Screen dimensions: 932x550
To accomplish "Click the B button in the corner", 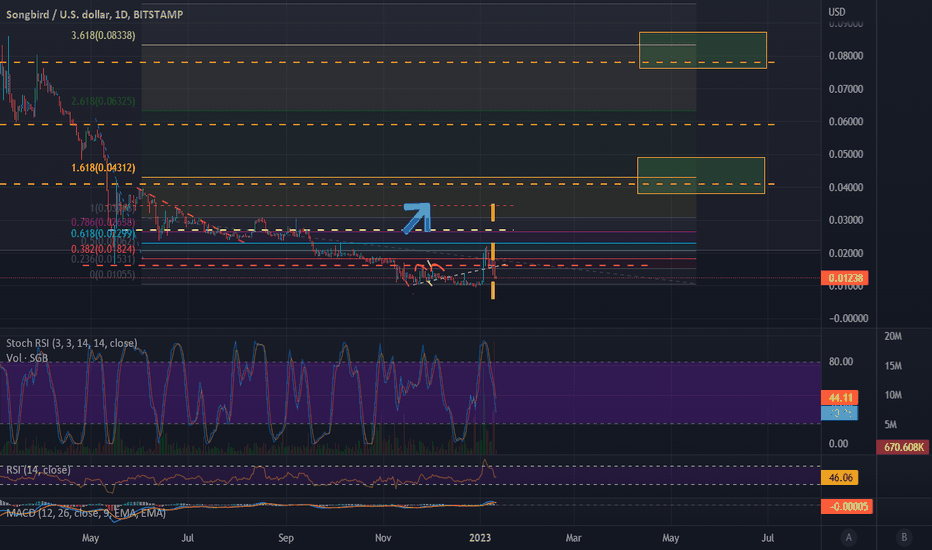I will [904, 538].
